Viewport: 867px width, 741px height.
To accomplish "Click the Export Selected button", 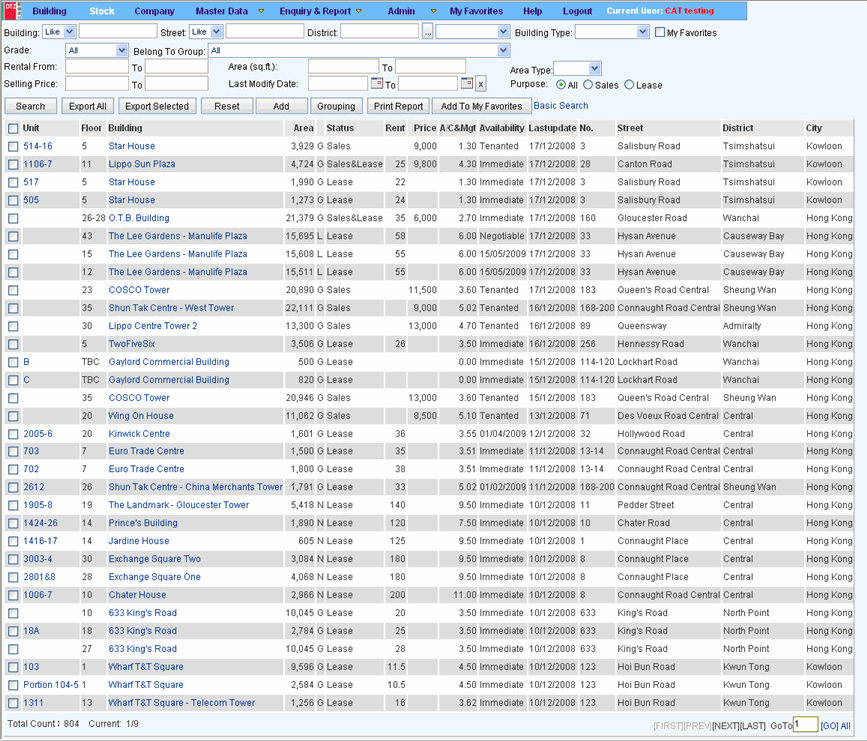I will click(157, 106).
